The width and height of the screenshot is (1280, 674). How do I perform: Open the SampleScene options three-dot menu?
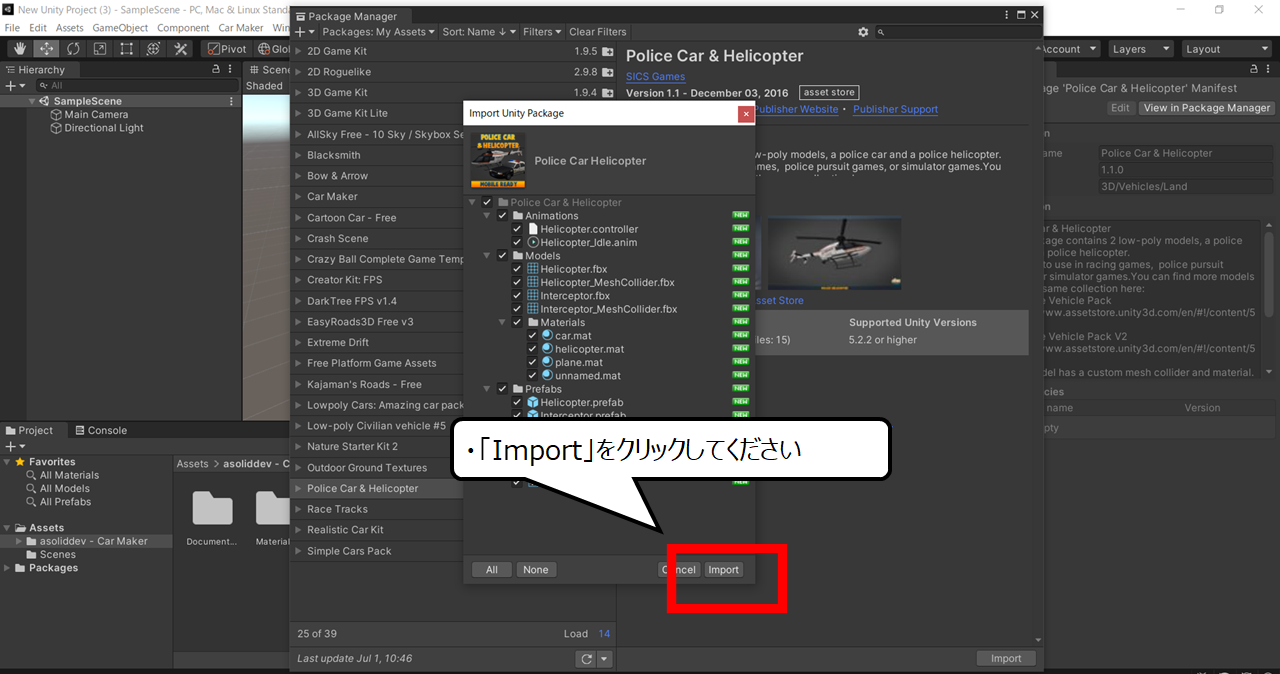click(232, 101)
